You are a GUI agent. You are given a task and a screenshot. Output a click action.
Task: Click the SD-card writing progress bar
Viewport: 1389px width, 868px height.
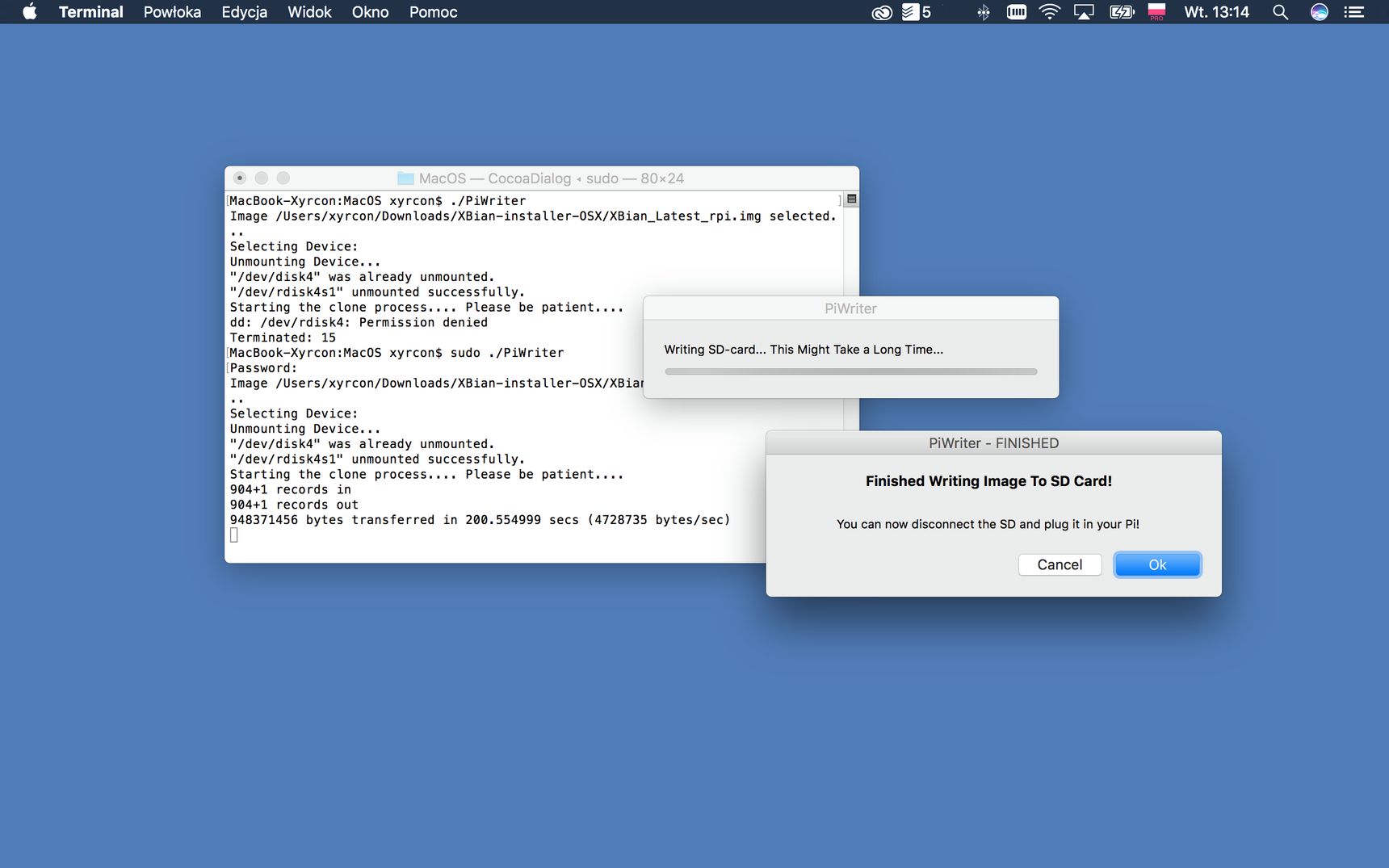(x=850, y=371)
